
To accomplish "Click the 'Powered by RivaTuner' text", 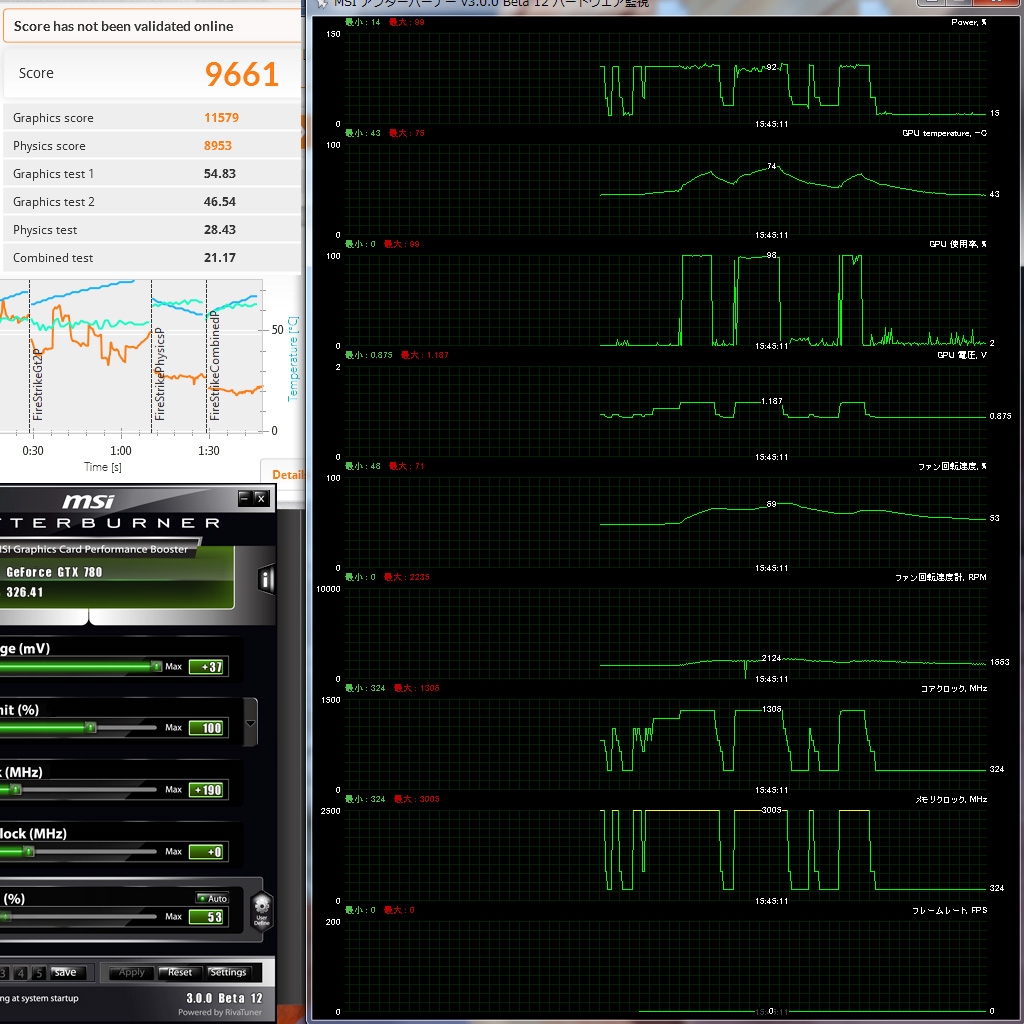I will point(220,1012).
